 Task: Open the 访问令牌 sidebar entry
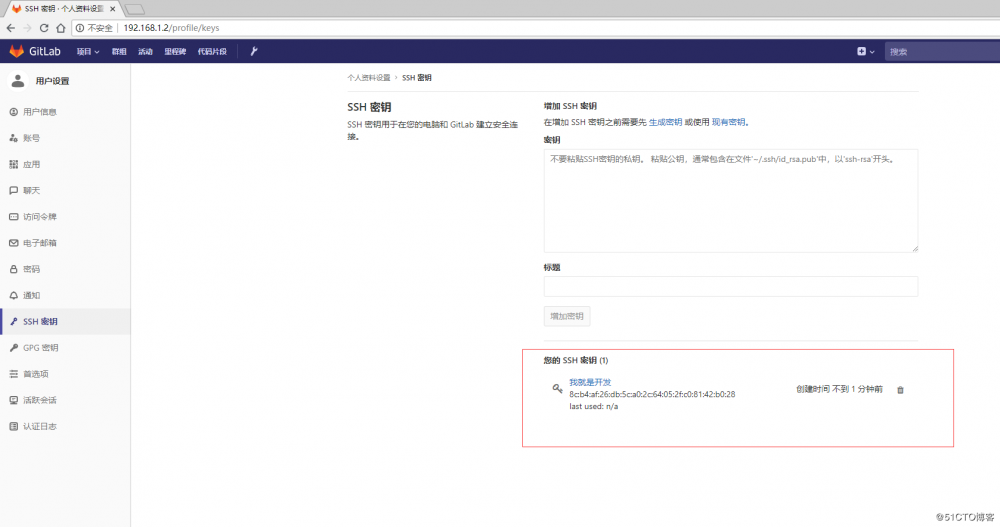pyautogui.click(x=65, y=217)
